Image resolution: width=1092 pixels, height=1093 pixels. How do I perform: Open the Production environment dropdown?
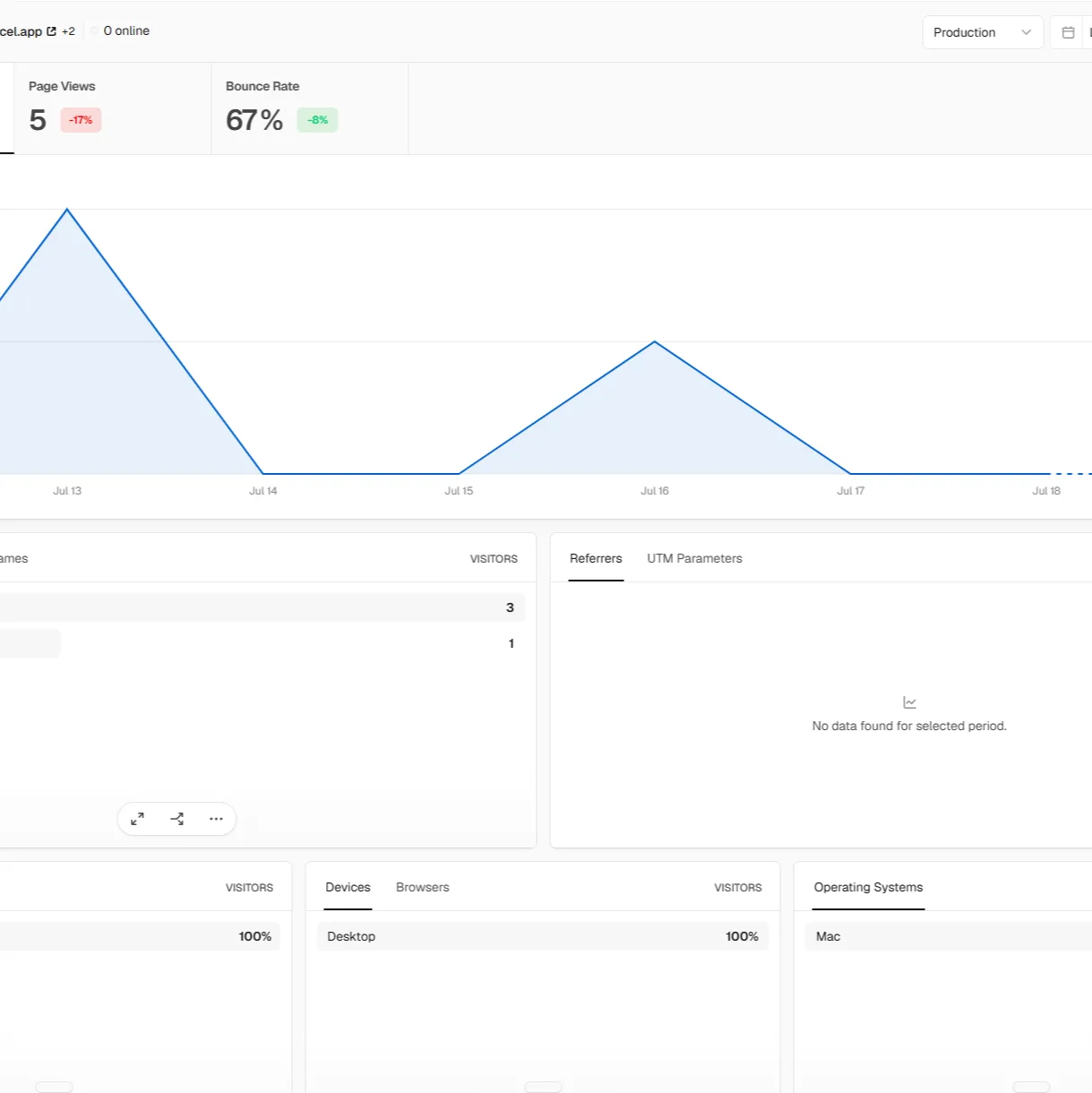pyautogui.click(x=983, y=32)
